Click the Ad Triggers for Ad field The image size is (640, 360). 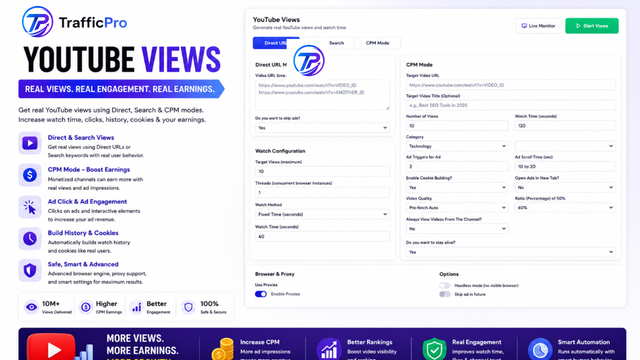pos(457,167)
